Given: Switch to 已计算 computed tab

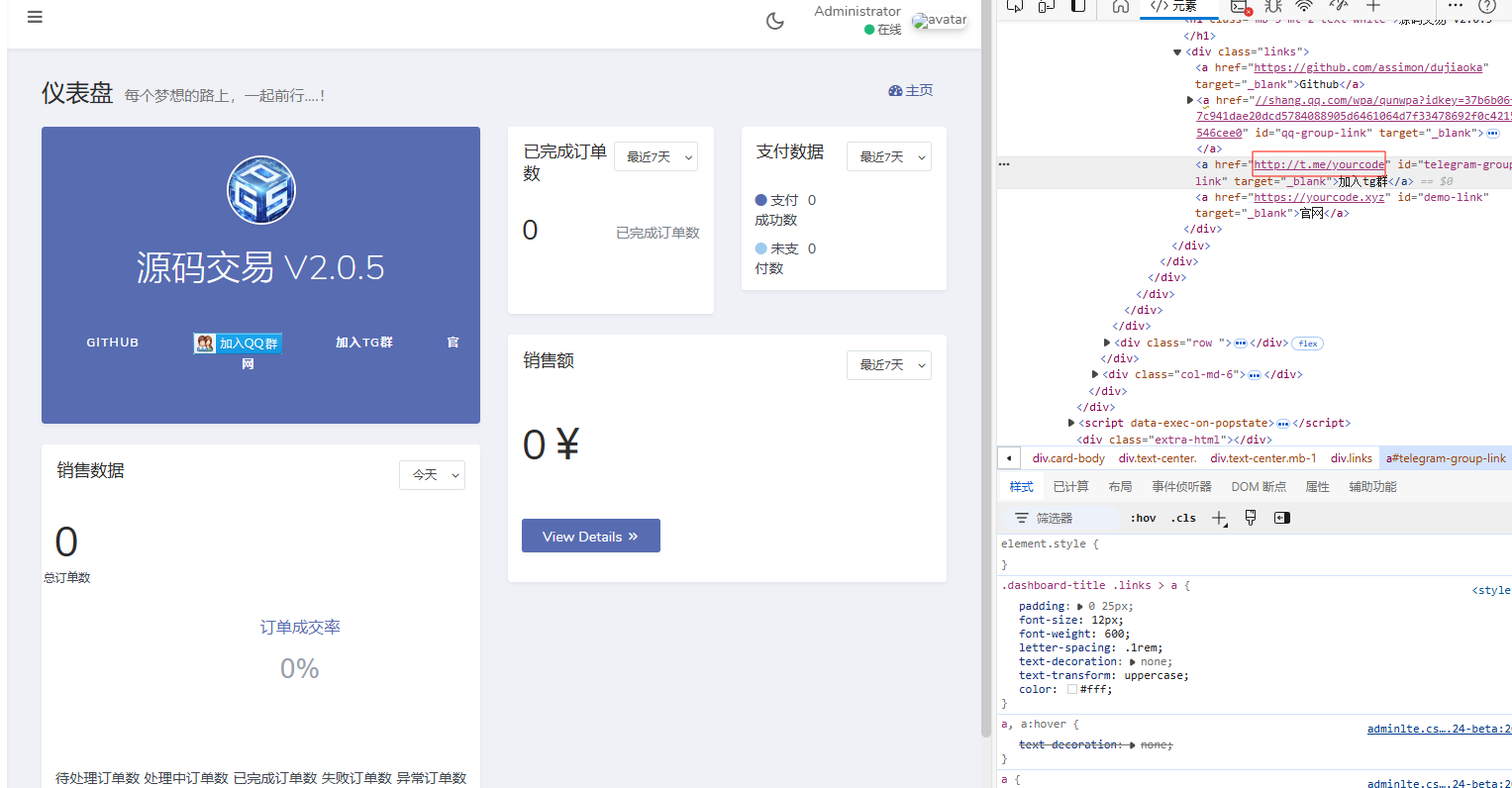Looking at the screenshot, I should pyautogui.click(x=1070, y=486).
